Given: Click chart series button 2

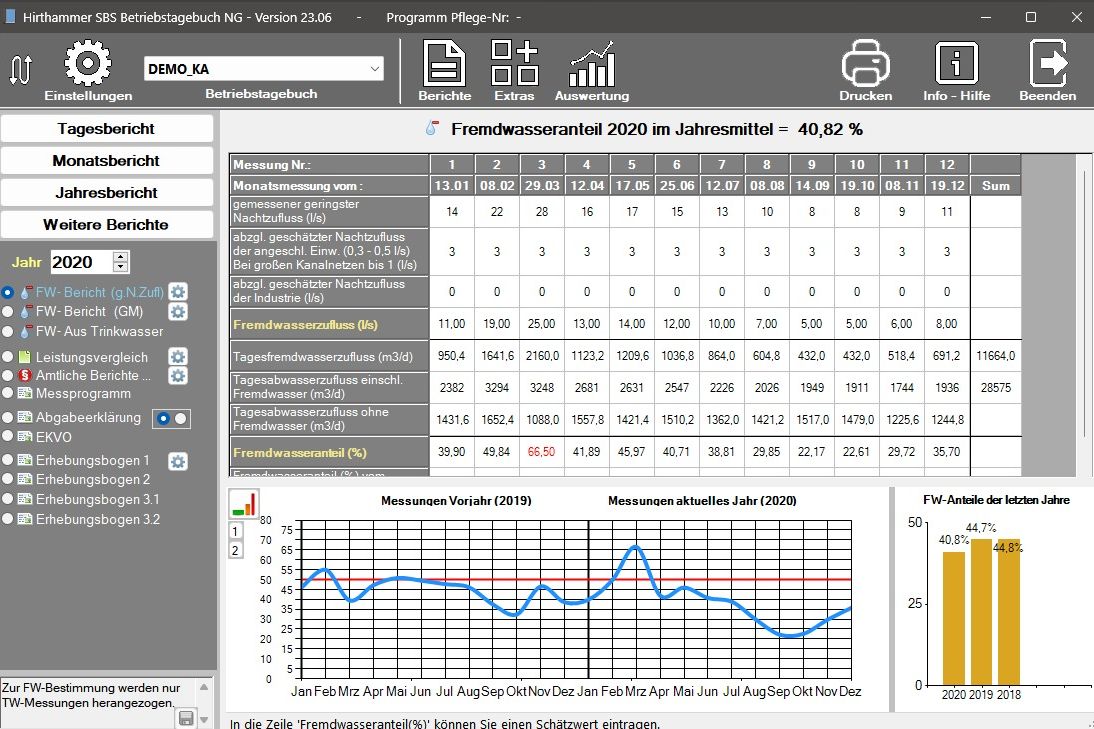Looking at the screenshot, I should (x=236, y=550).
